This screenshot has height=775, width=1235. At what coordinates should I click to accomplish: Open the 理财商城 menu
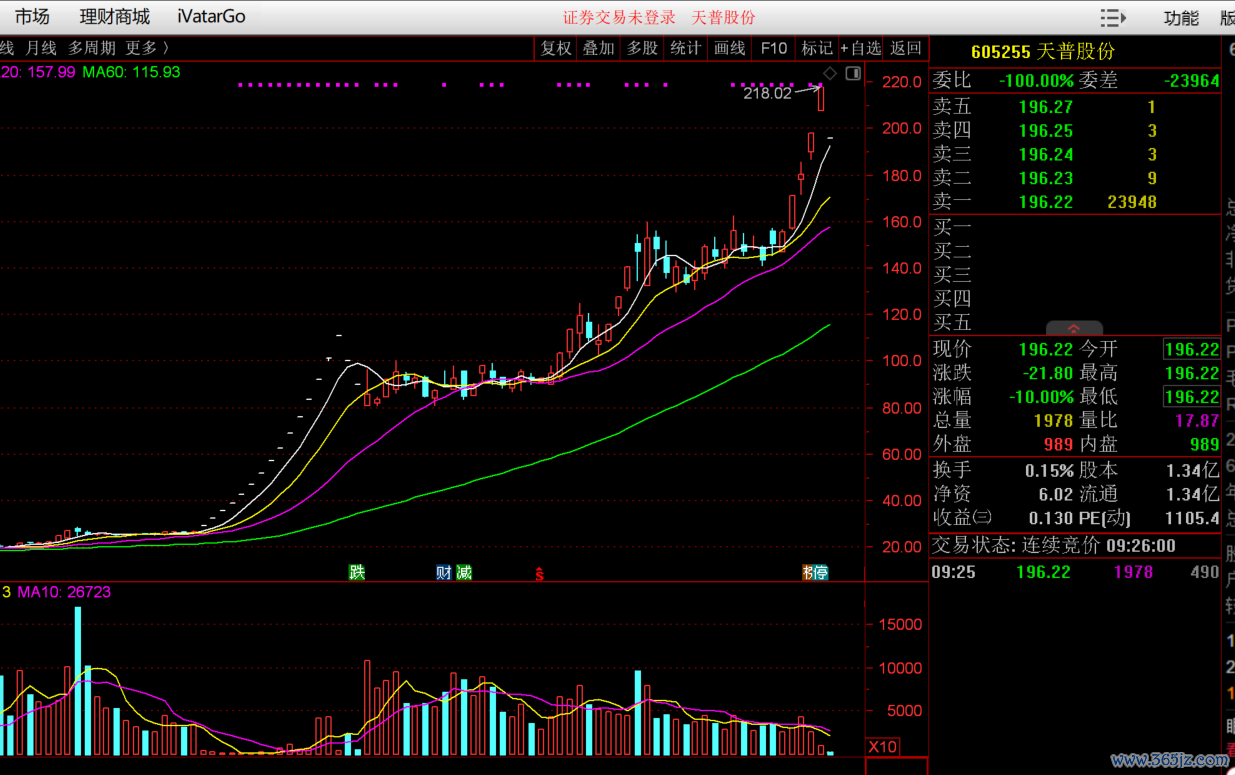tap(115, 17)
